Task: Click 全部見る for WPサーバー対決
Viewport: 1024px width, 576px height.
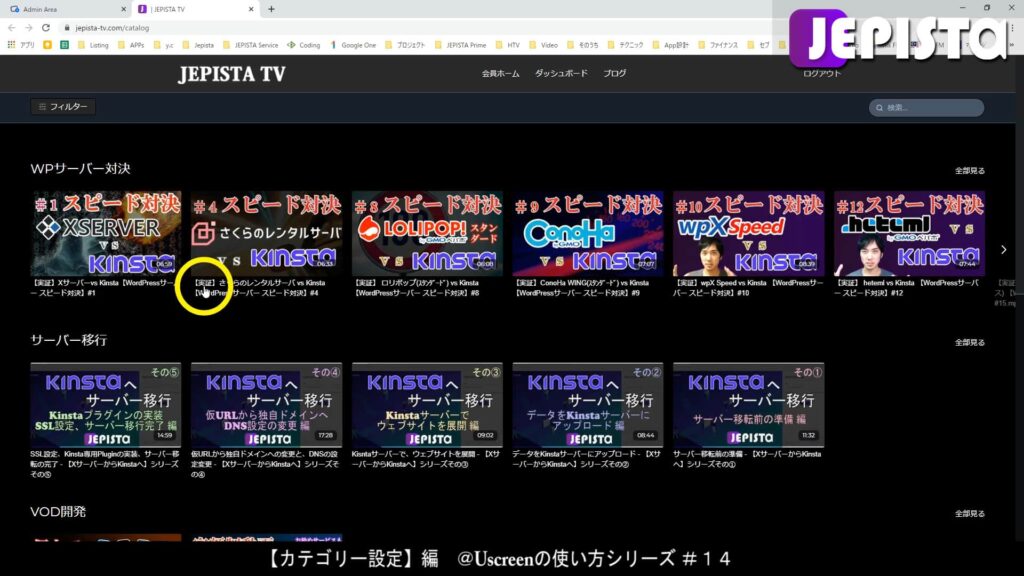Action: tap(970, 170)
